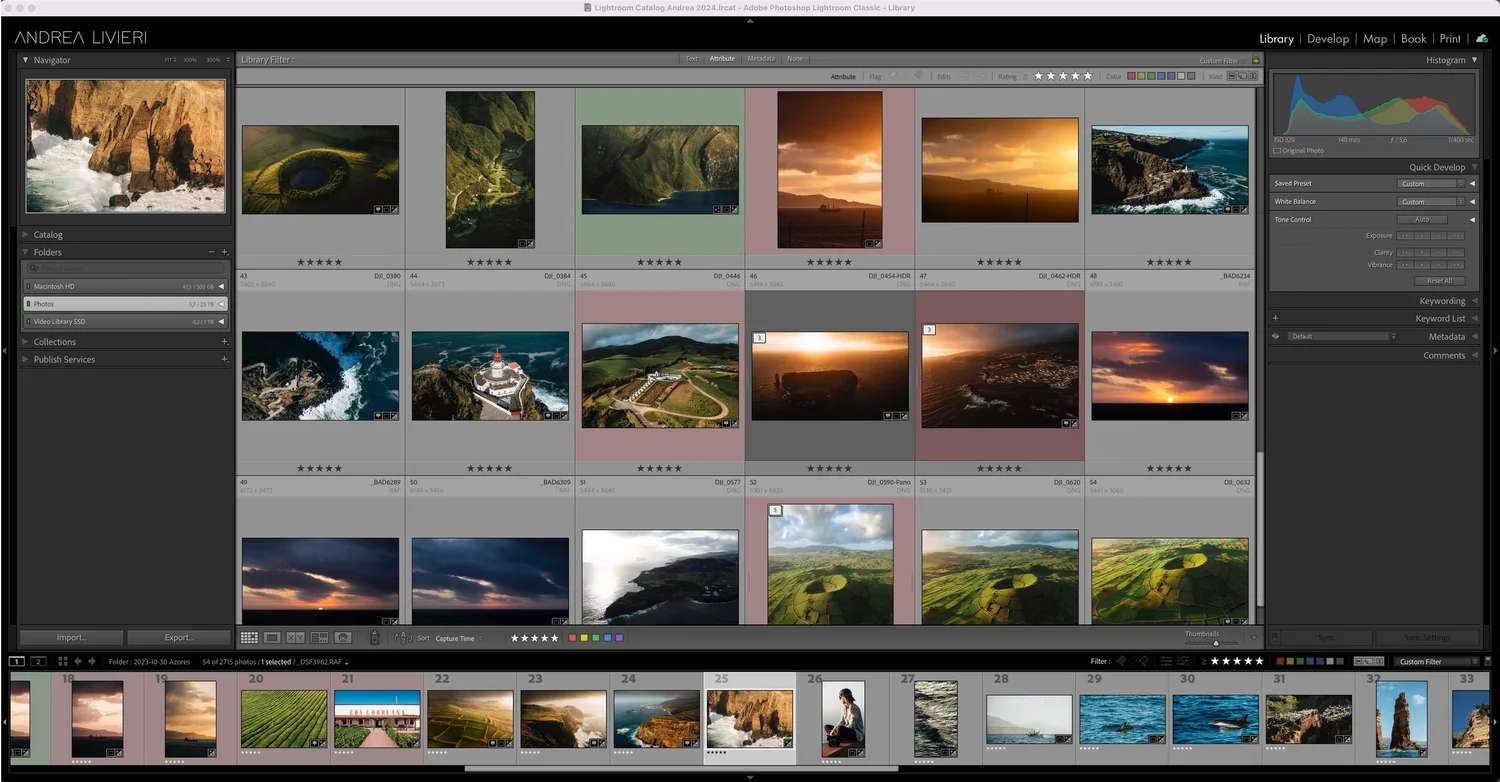Click the flagged filter icon in the filmstrip

[1119, 661]
